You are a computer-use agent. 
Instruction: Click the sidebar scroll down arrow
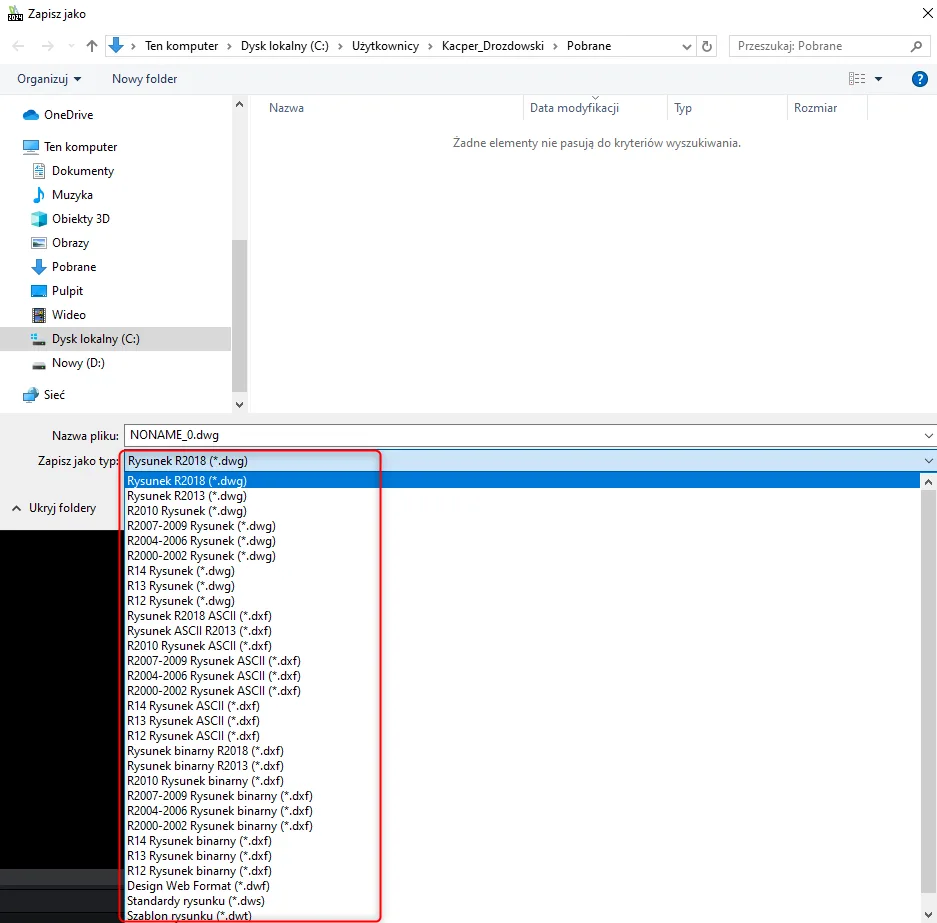click(x=239, y=404)
